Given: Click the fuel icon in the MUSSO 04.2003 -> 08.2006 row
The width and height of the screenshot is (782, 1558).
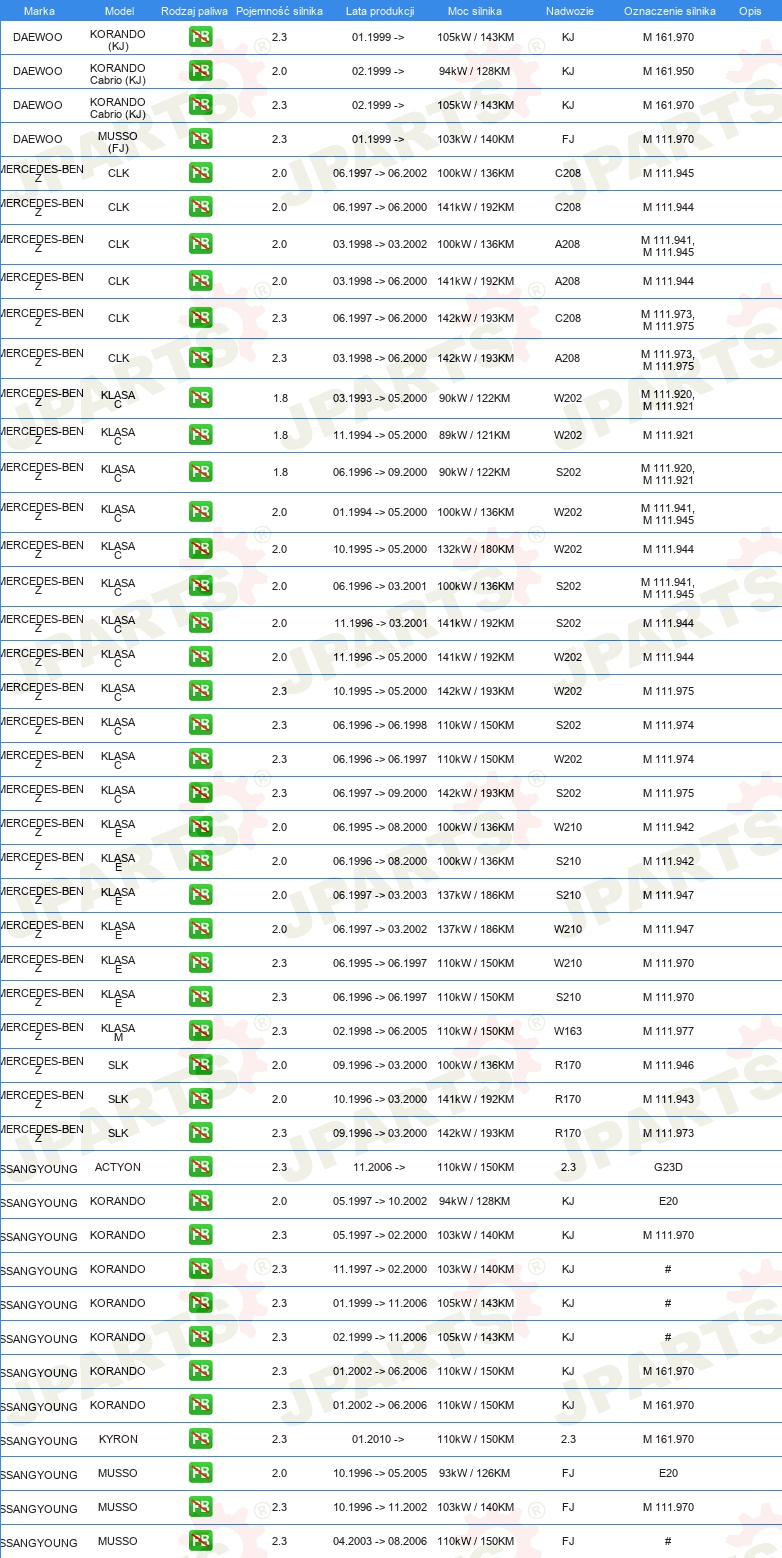Looking at the screenshot, I should [x=201, y=1541].
